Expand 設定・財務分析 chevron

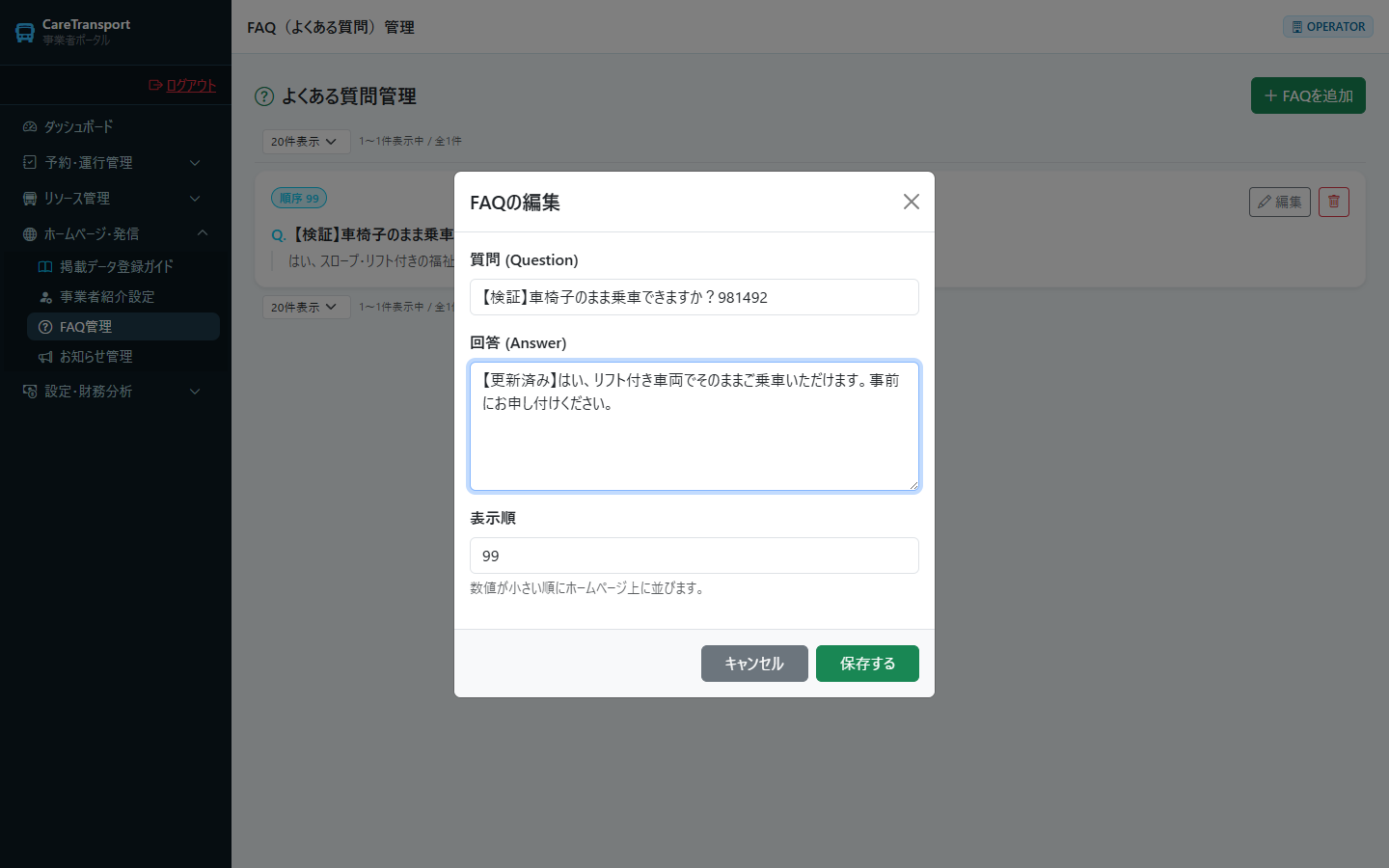coord(195,392)
